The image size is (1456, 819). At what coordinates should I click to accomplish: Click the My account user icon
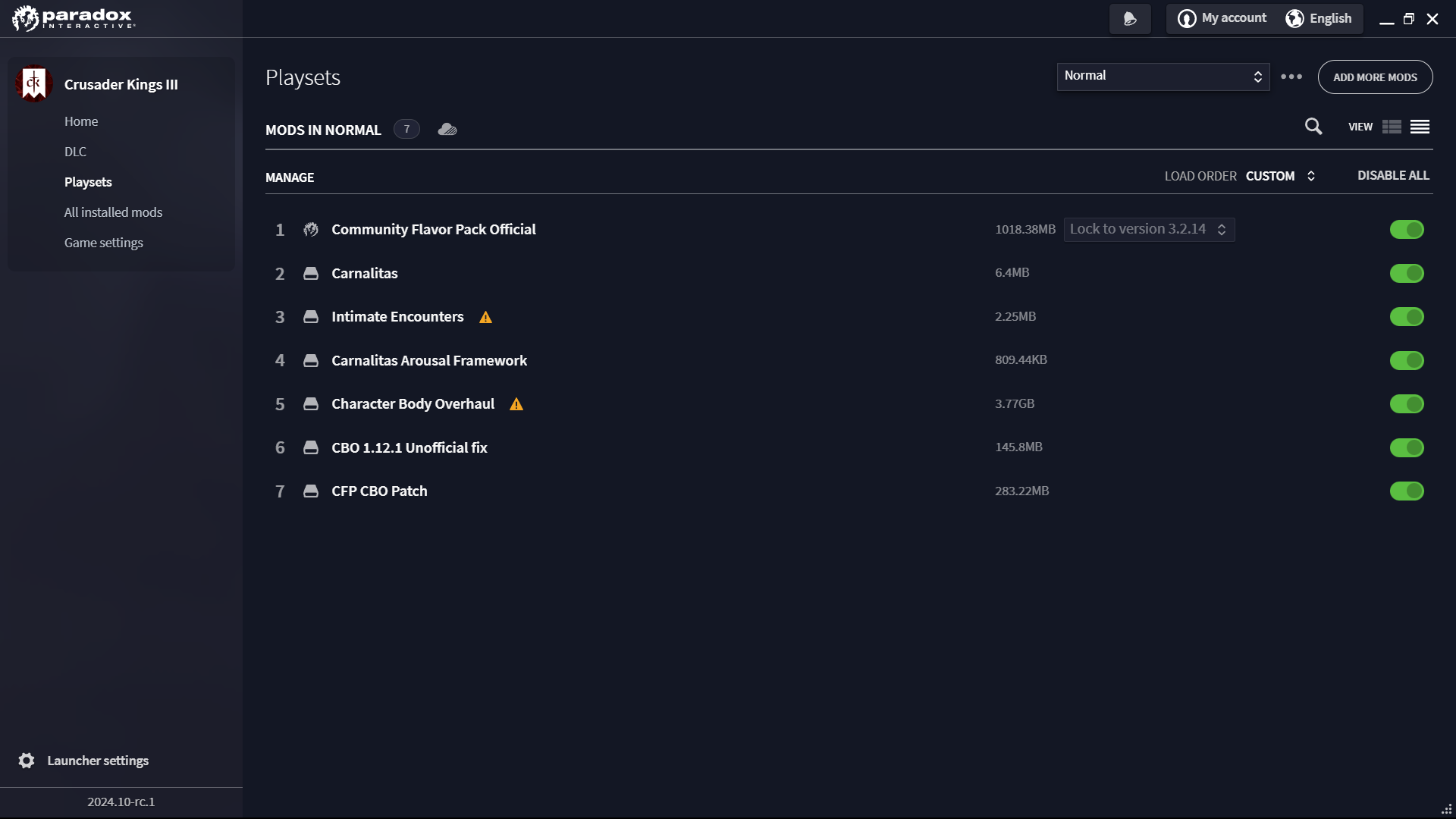1187,18
